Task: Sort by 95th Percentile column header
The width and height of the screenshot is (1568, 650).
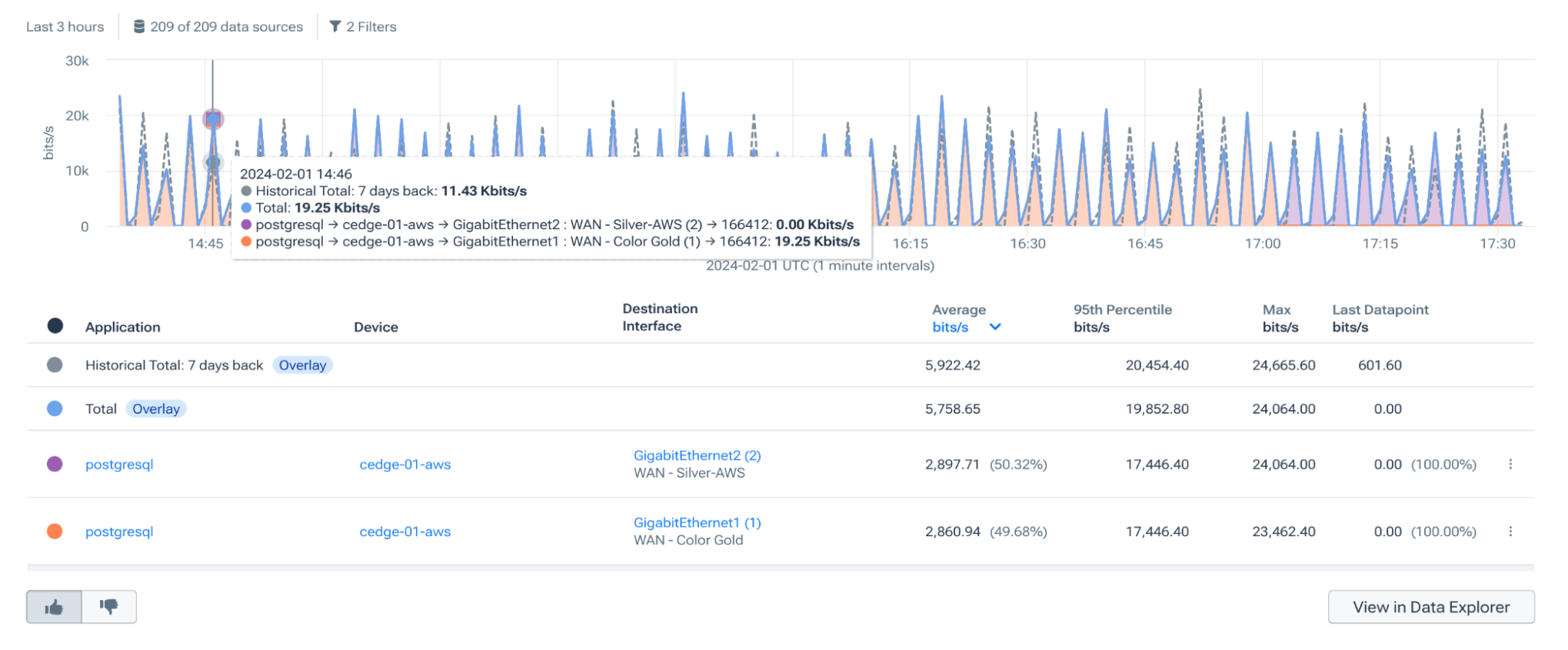Action: [1123, 318]
